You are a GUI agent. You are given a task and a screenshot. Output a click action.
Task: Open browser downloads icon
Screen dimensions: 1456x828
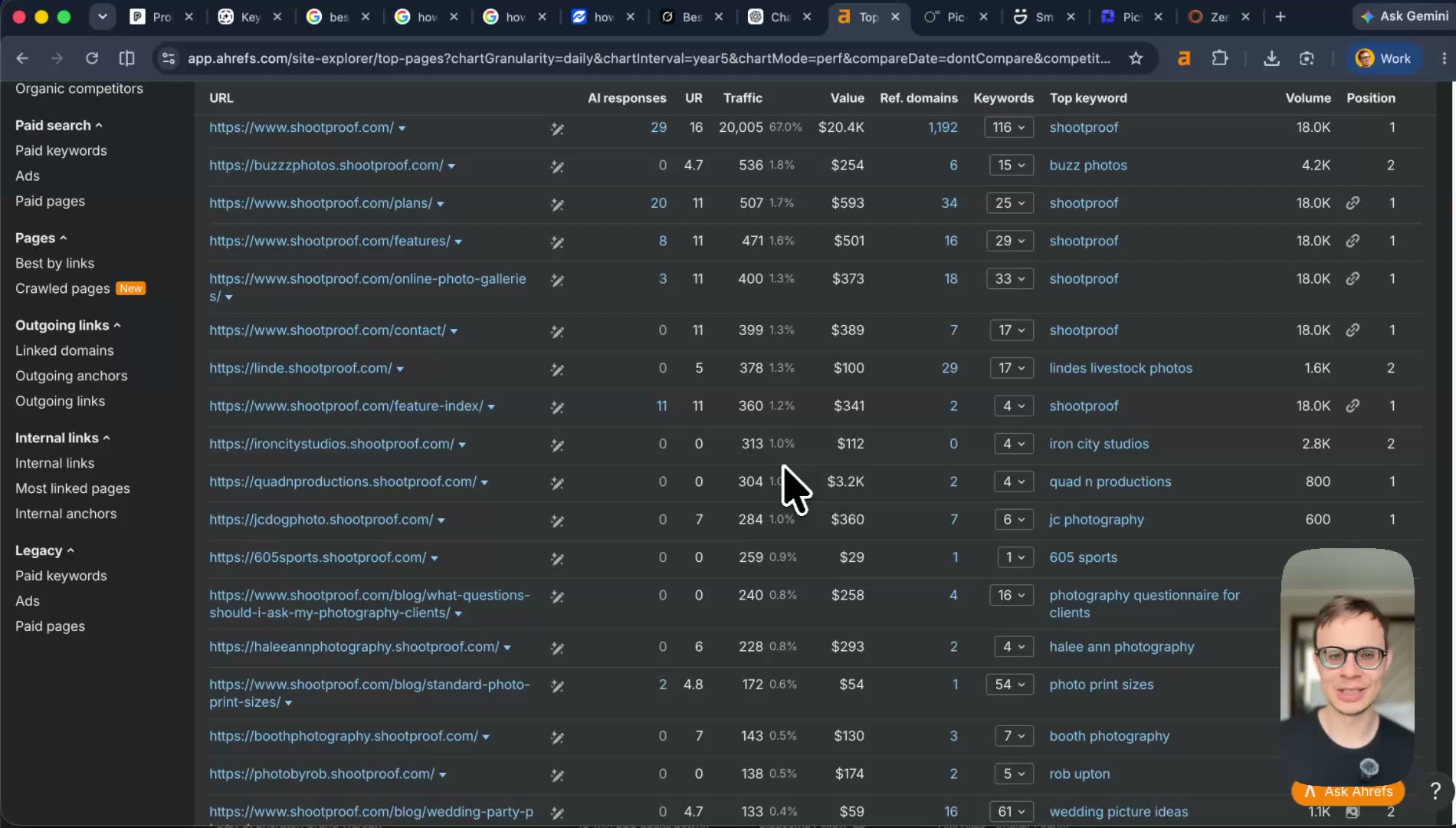coord(1271,58)
